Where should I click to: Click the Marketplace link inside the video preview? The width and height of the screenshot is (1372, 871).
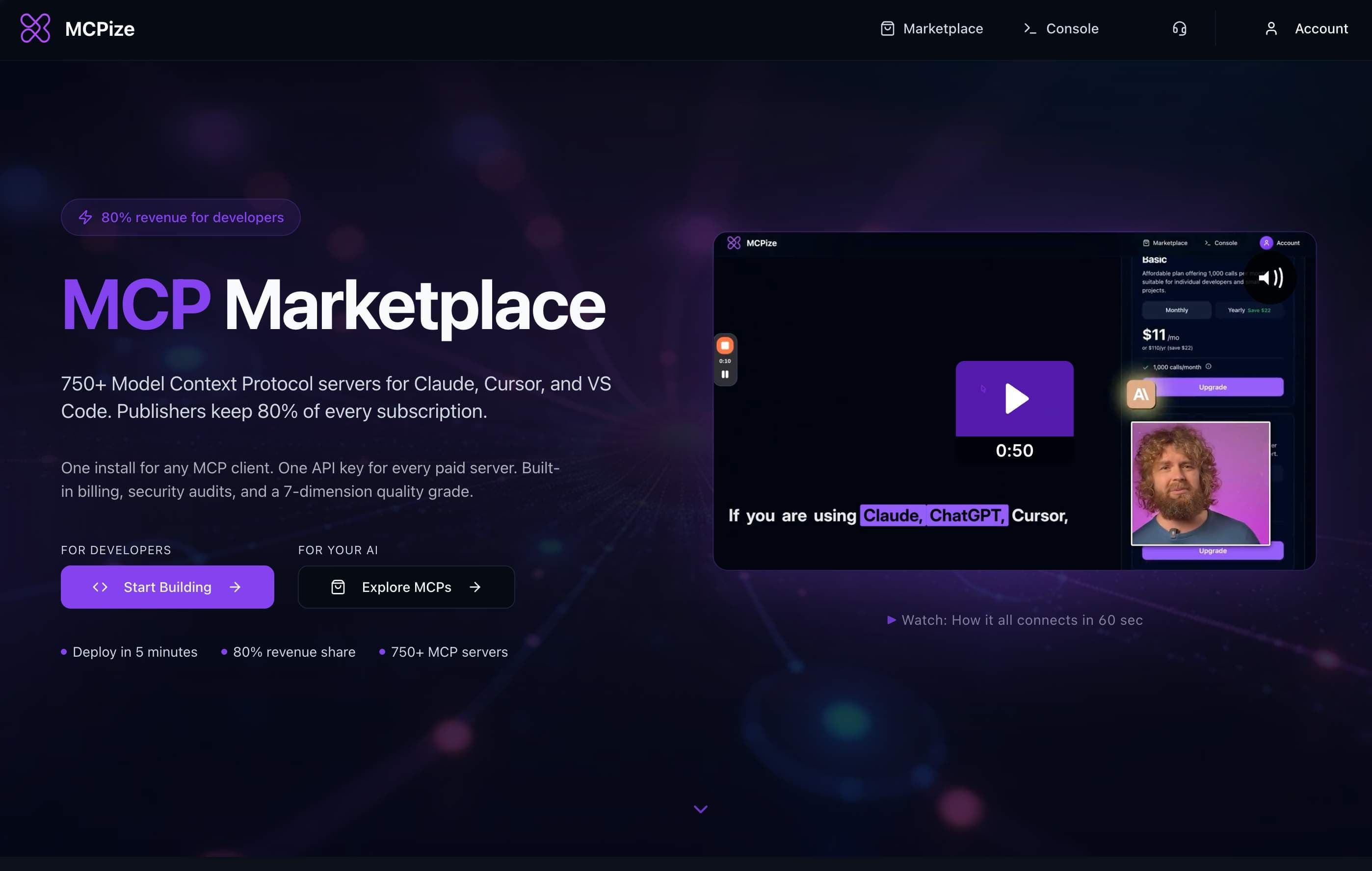(1165, 243)
